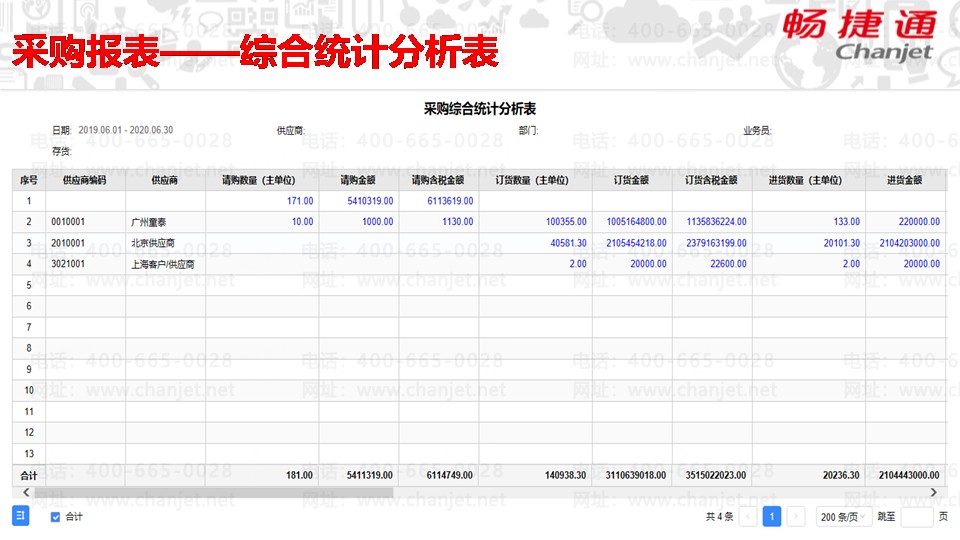Click row number 5 in the table
The height and width of the screenshot is (540, 960).
tap(29, 285)
